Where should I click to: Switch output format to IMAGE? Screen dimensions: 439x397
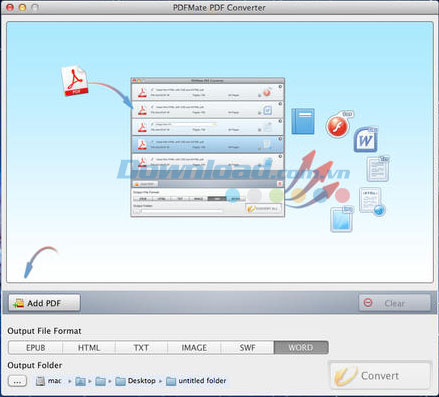point(194,348)
